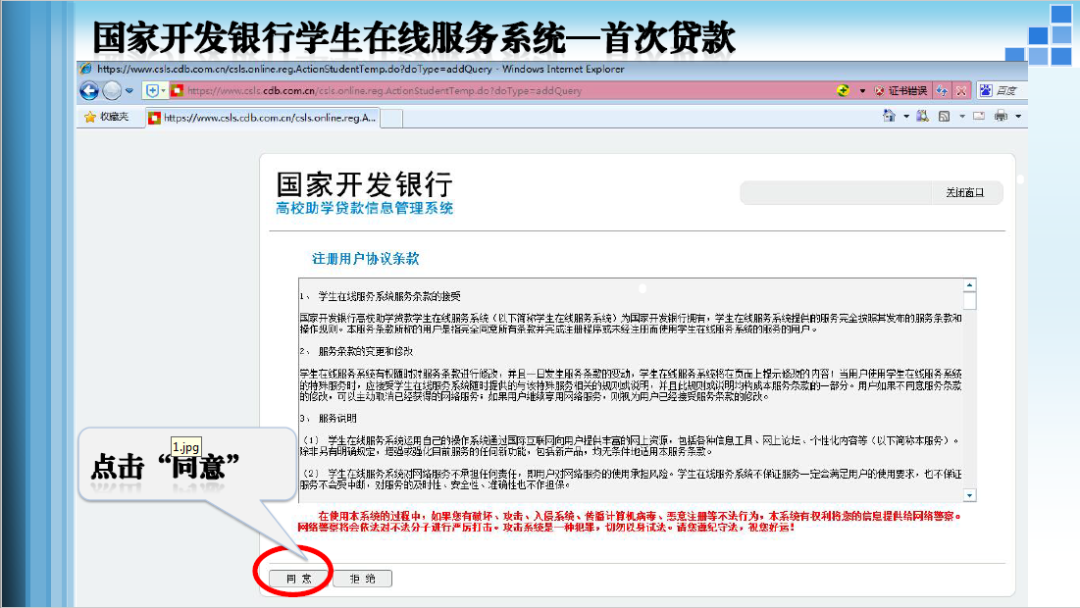Open the recent pages dropdown beside Forward
Screen dimensions: 1080x608
tap(129, 91)
